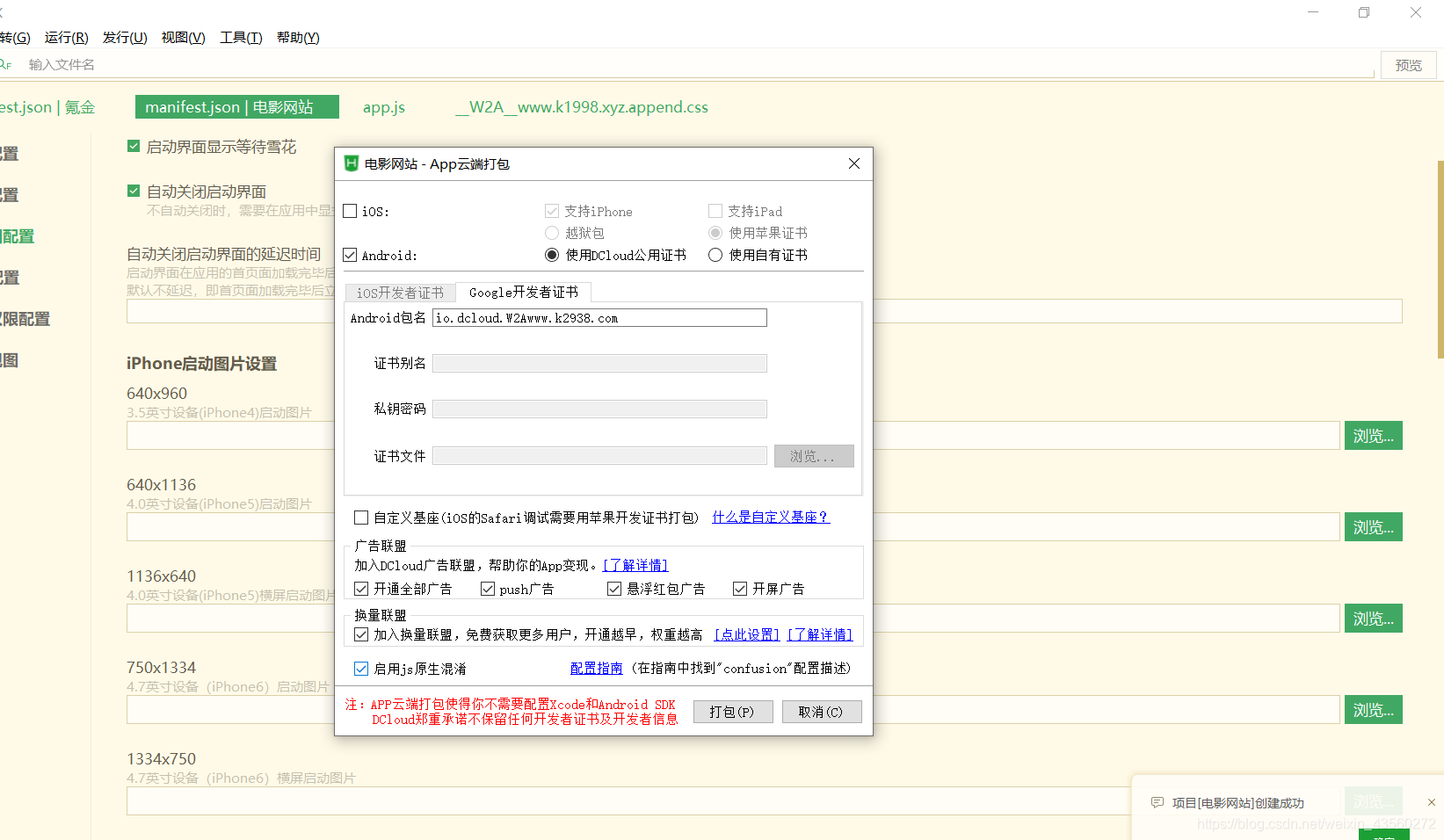Image resolution: width=1444 pixels, height=840 pixels.
Task: Open the 配置指南 link
Action: pyautogui.click(x=597, y=668)
